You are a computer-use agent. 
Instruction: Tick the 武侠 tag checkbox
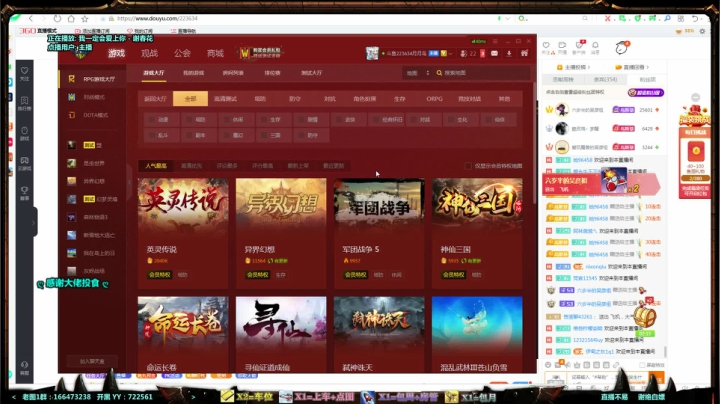click(x=338, y=119)
